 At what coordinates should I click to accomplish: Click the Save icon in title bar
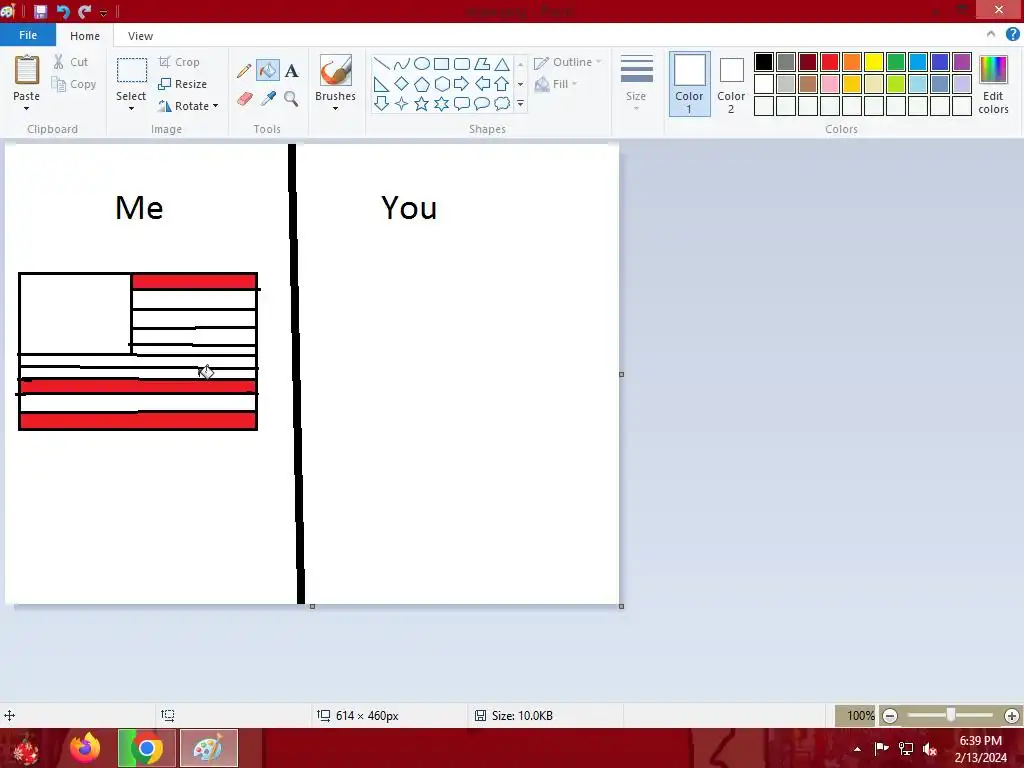40,11
